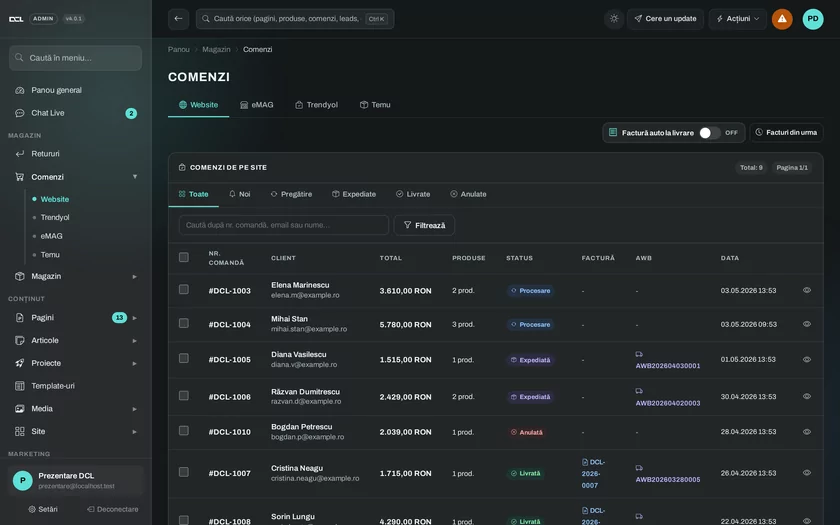Click the Magazin breadcrumb link
The width and height of the screenshot is (840, 525).
[216, 49]
